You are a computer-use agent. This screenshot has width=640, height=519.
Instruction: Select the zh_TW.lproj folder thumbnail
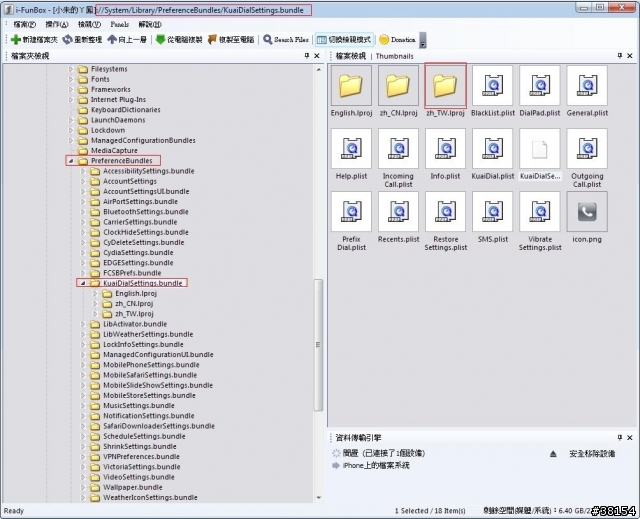tap(445, 85)
